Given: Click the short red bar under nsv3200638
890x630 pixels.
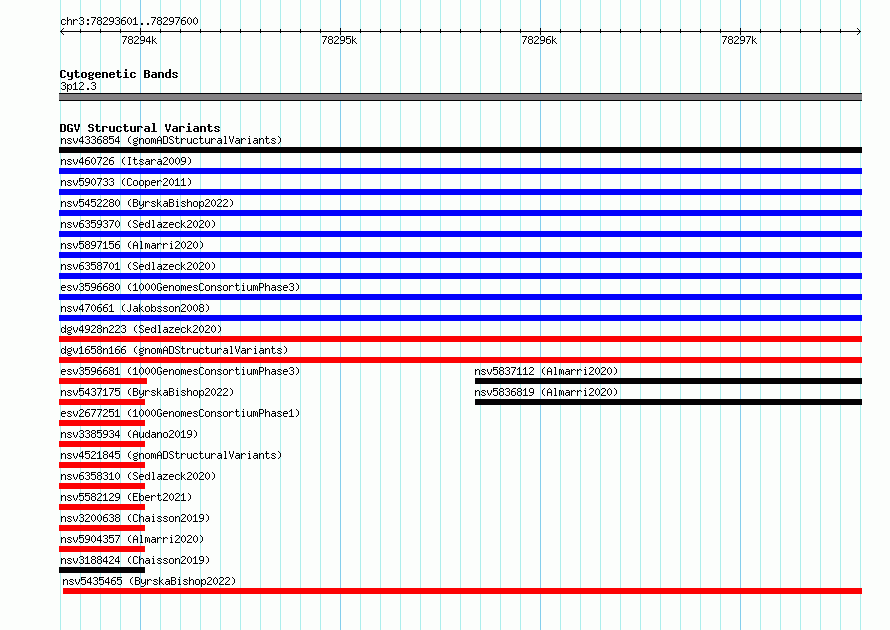Looking at the screenshot, I should (x=102, y=528).
